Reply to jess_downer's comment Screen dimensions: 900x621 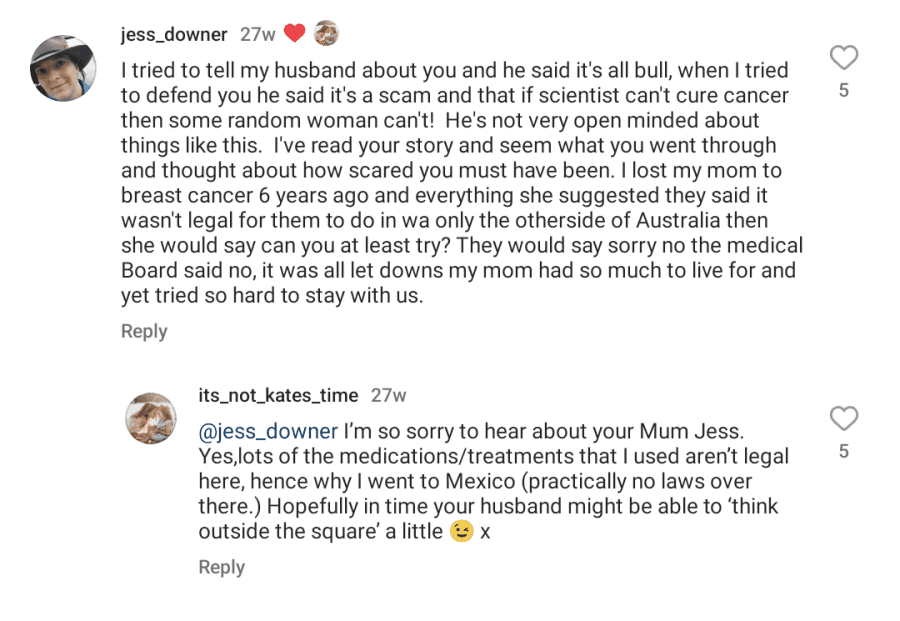point(144,331)
